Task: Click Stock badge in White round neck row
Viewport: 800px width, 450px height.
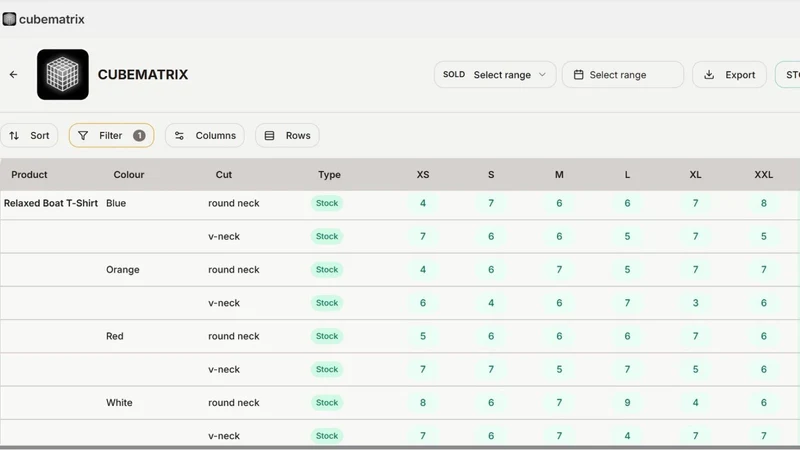Action: pos(327,403)
